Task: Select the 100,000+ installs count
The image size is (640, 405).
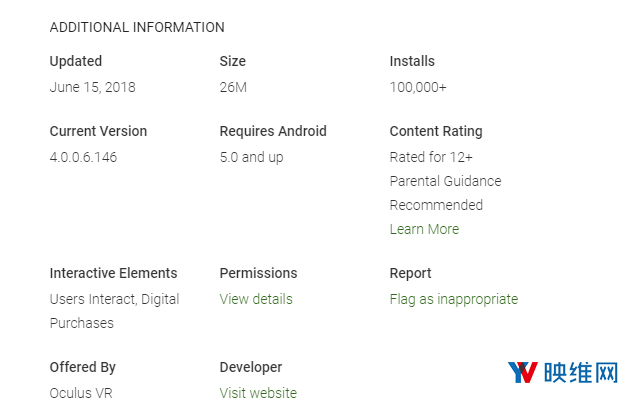Action: tap(418, 87)
